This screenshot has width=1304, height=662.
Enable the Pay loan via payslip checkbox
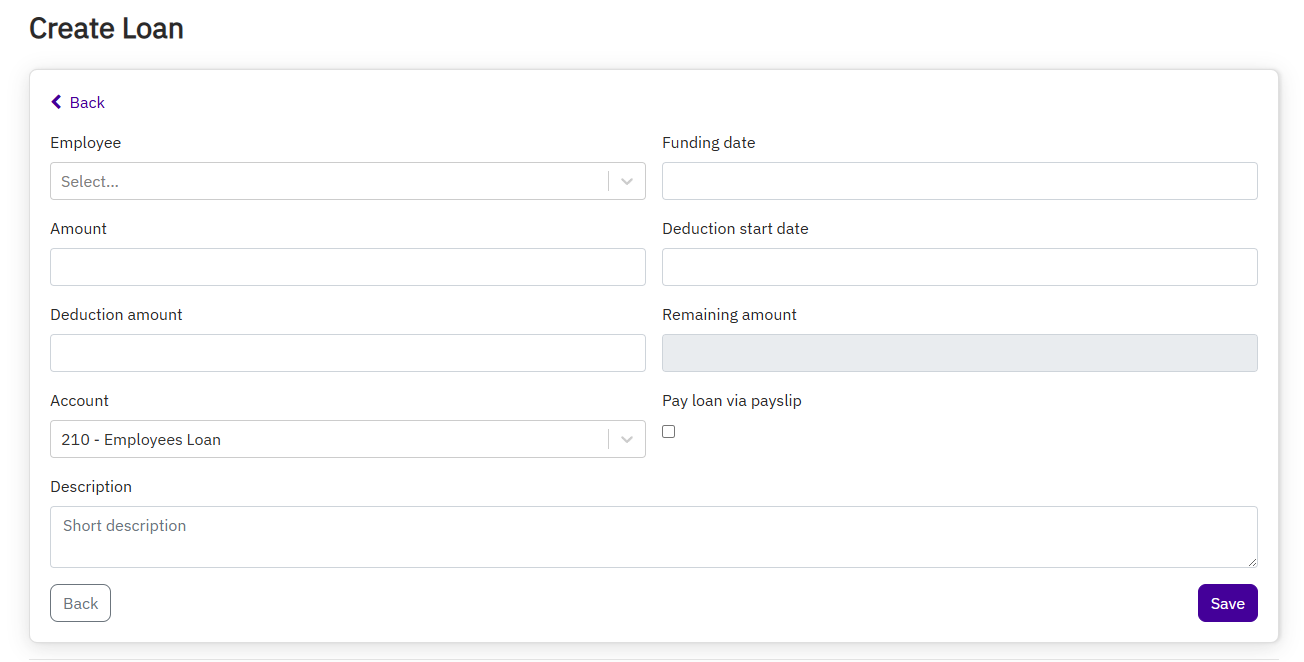coord(669,431)
